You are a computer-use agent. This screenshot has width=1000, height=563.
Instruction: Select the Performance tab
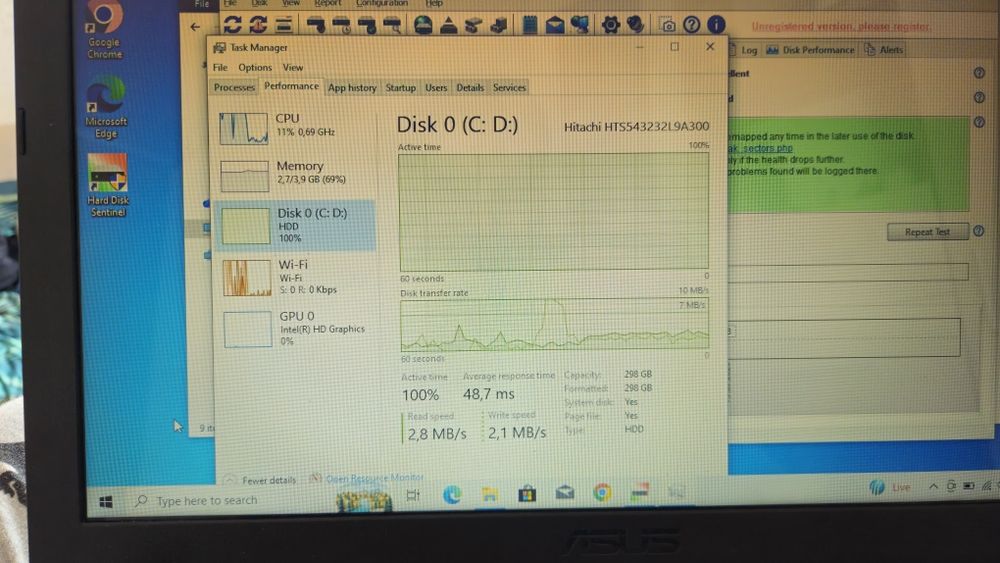291,86
